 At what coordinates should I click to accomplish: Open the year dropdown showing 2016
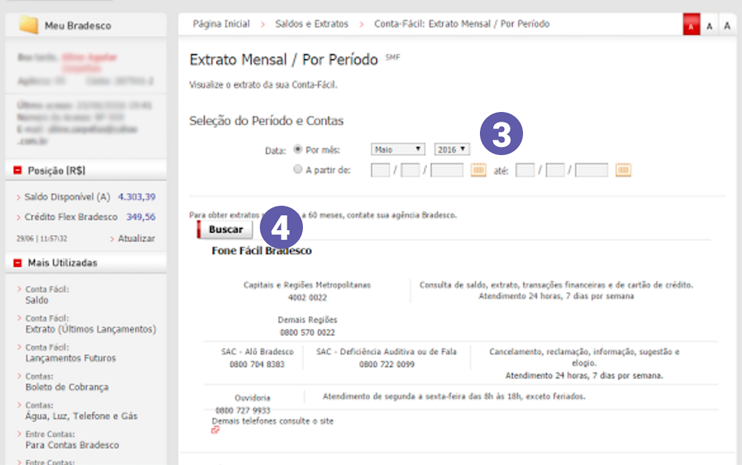click(452, 149)
